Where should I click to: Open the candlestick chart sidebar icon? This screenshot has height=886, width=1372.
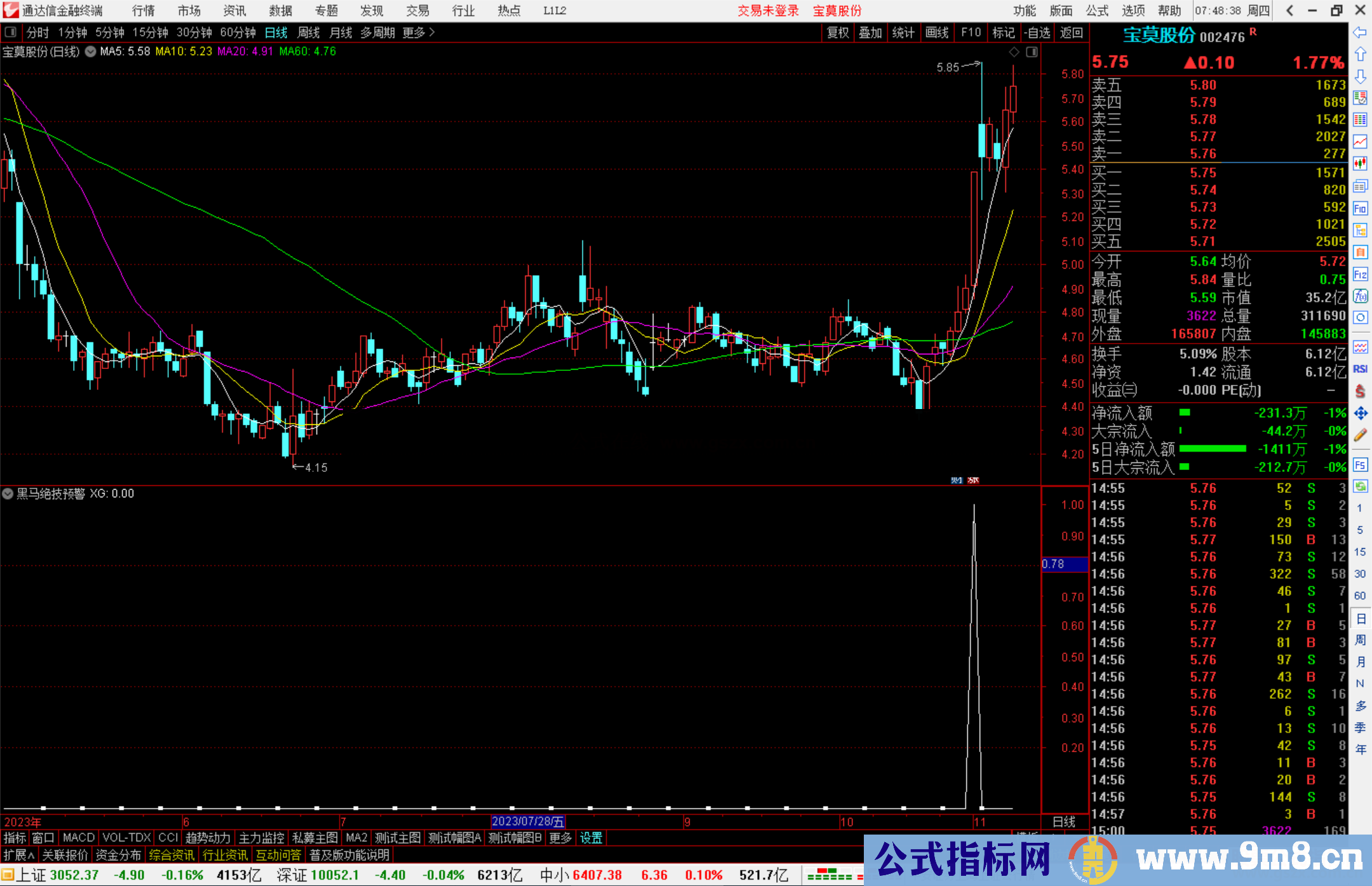[x=1360, y=164]
